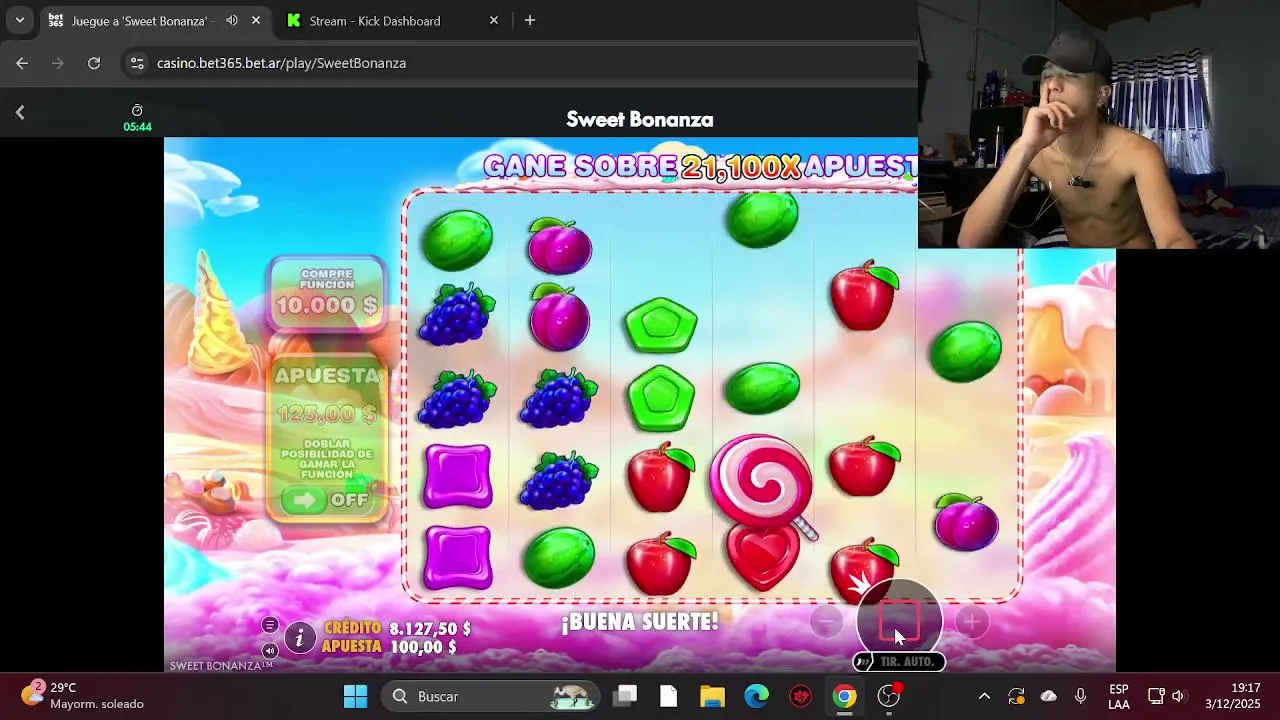1280x720 pixels.
Task: View site information icon in address bar
Action: coord(137,63)
